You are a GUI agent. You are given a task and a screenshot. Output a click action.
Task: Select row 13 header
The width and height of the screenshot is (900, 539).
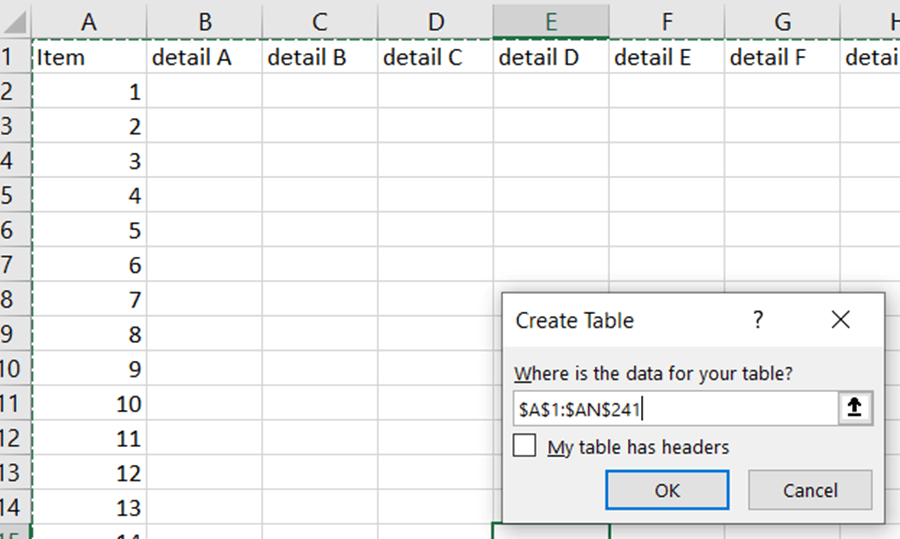pyautogui.click(x=15, y=472)
